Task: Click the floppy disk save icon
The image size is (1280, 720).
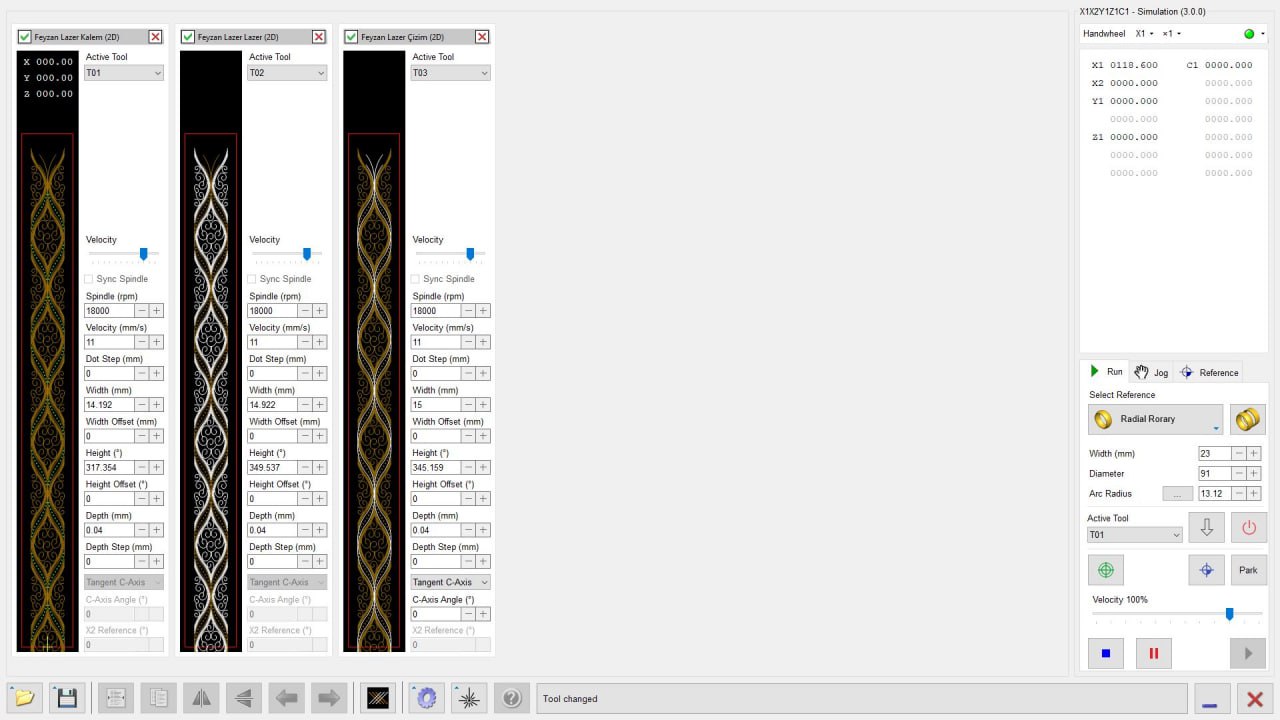Action: (67, 698)
